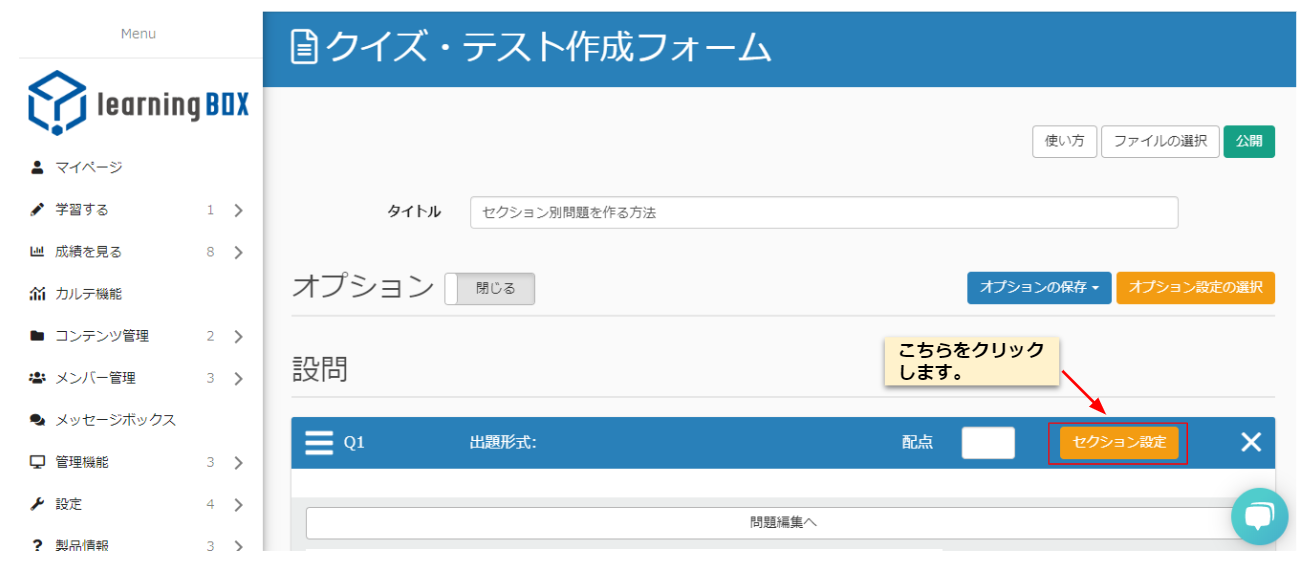Toggle the オプション 閉じる switch
Image resolution: width=1315 pixels, height=563 pixels.
490,289
